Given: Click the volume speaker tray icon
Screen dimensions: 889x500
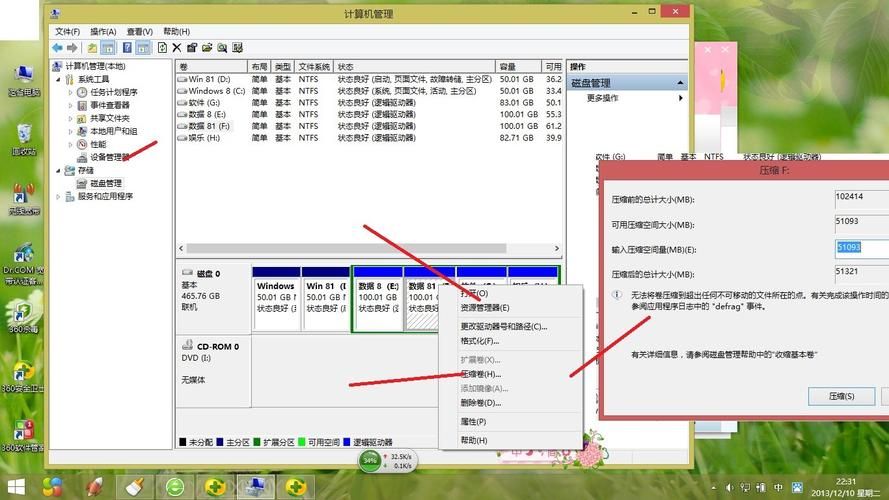Looking at the screenshot, I should (x=730, y=488).
